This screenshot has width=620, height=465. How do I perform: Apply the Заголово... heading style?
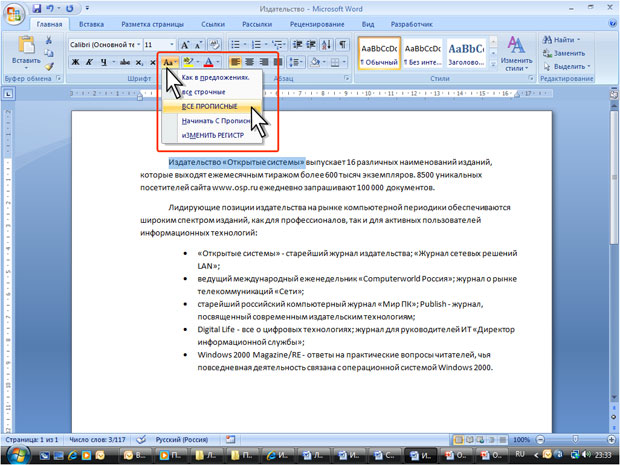(466, 54)
